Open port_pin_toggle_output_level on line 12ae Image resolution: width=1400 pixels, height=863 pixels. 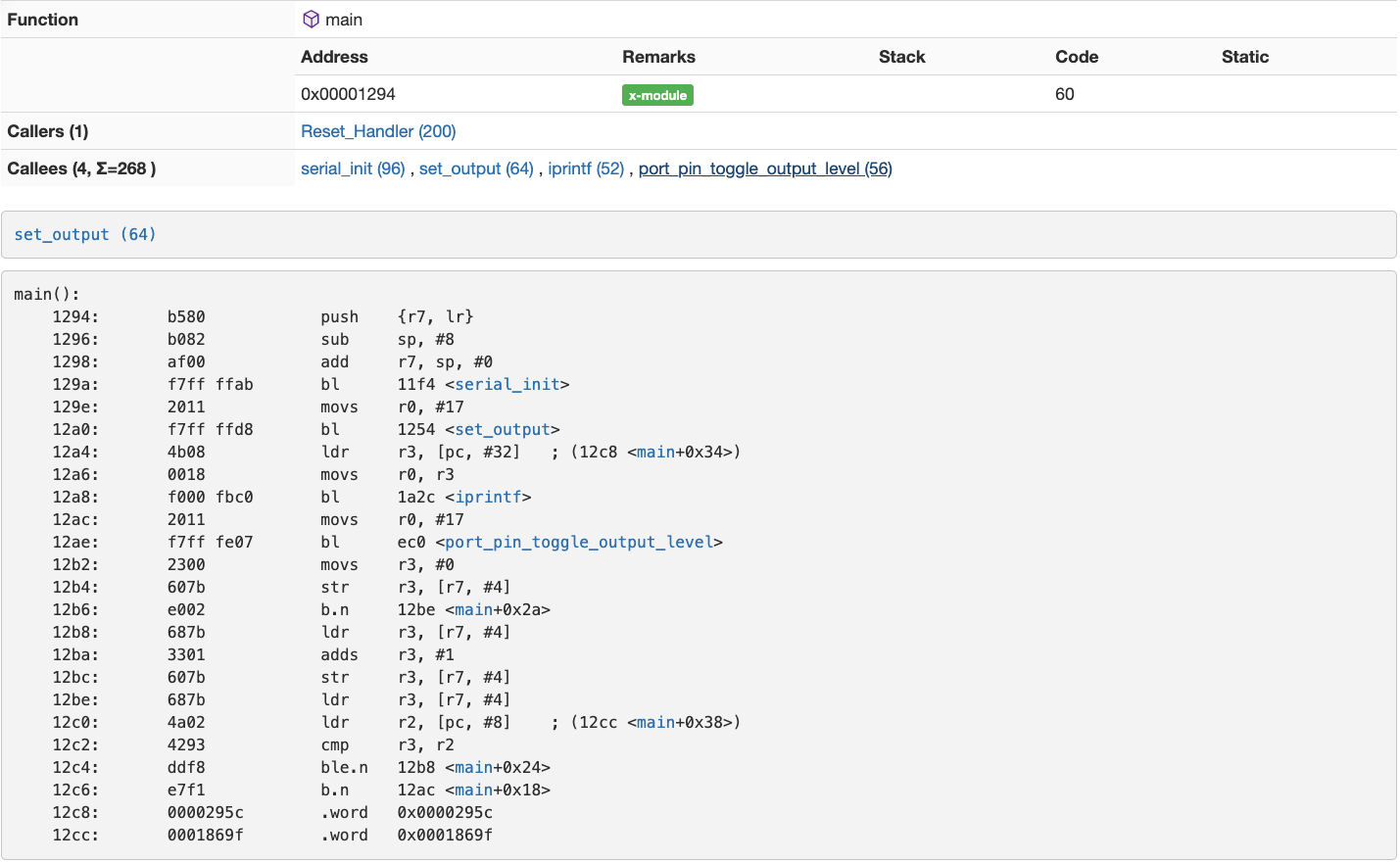click(578, 542)
